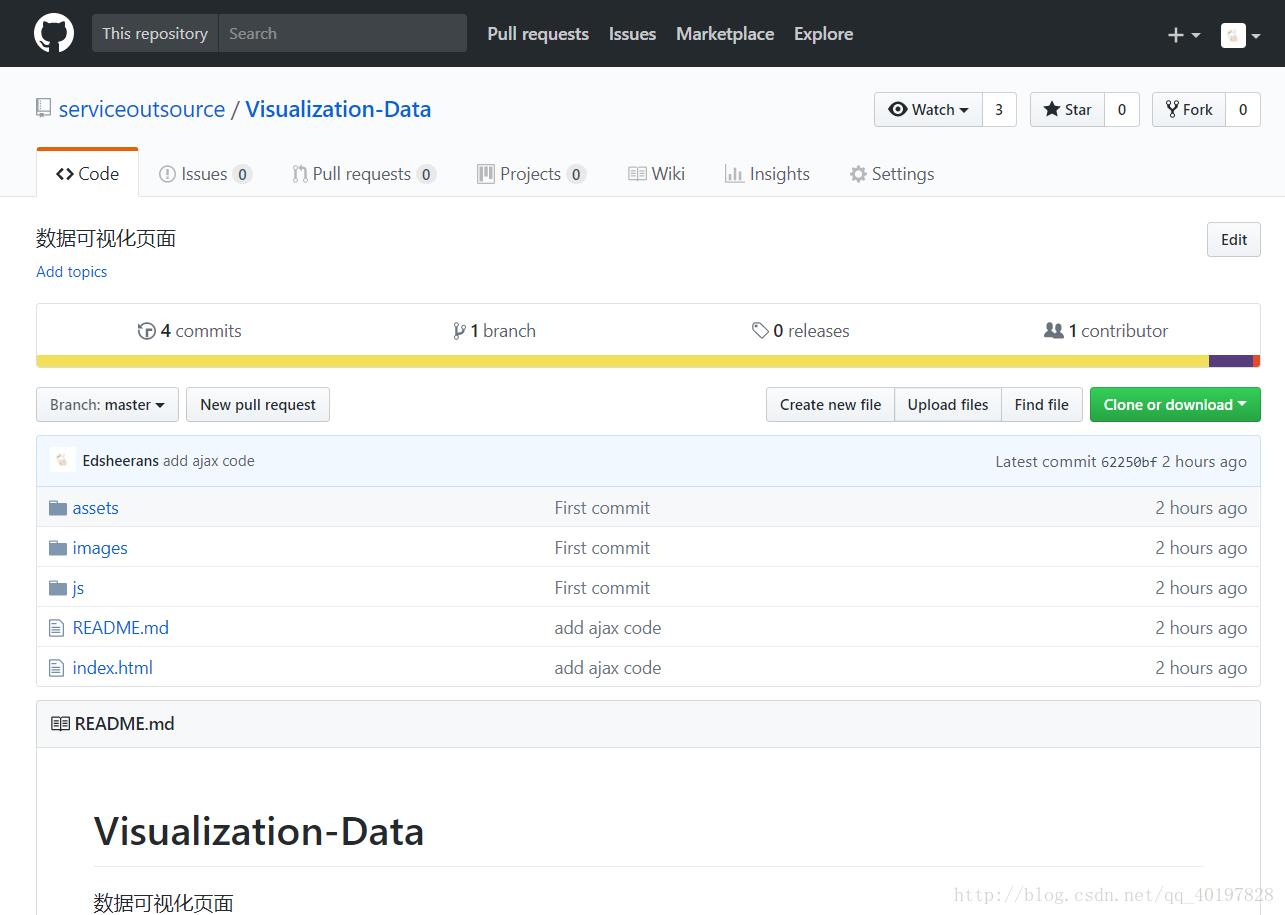Open the index.html file

pyautogui.click(x=113, y=668)
